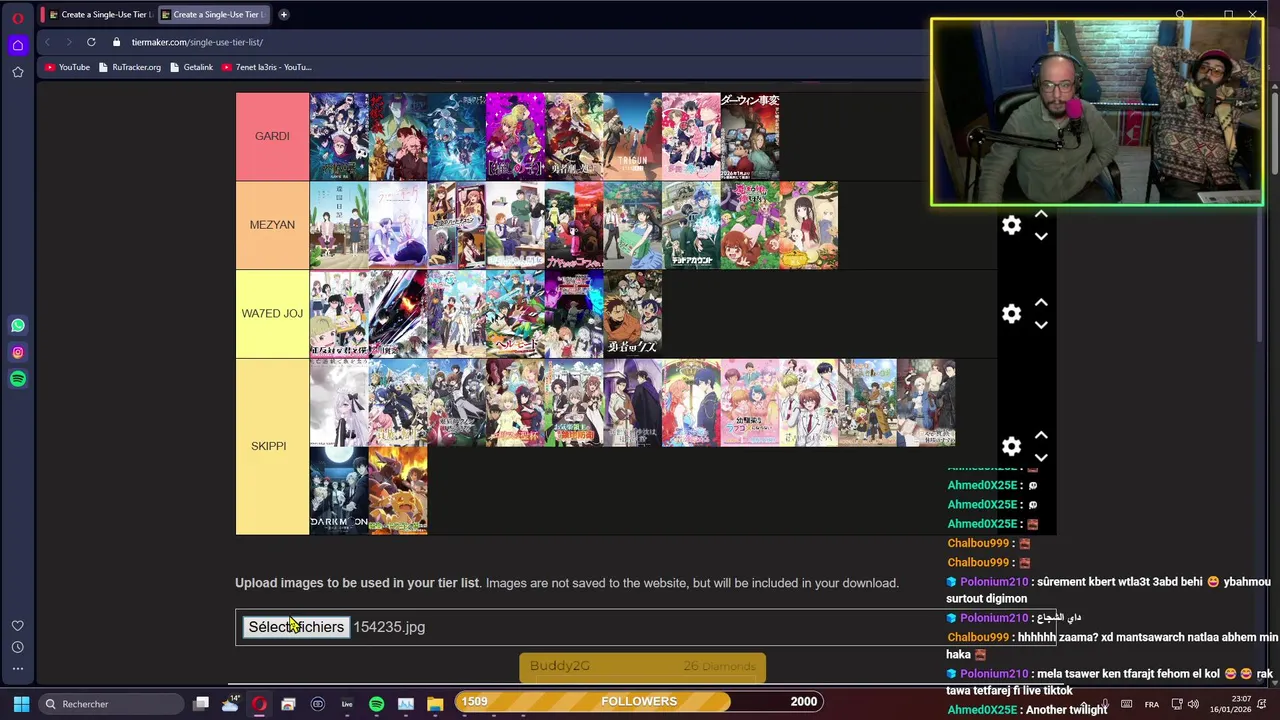The height and width of the screenshot is (720, 1280).
Task: Select first poster in MEZYAN row
Action: (339, 225)
